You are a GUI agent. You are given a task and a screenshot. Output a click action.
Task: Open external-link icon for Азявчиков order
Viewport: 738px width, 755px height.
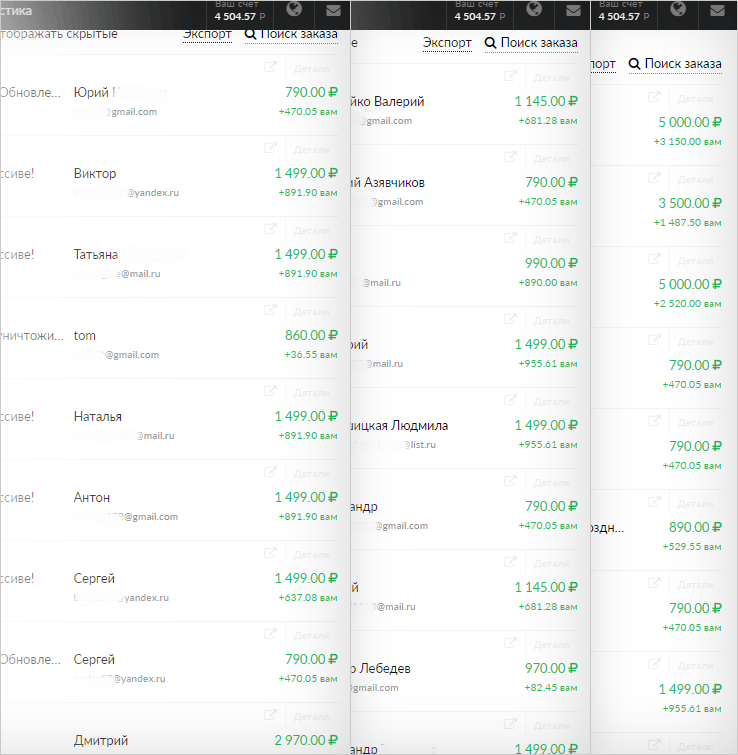(510, 158)
